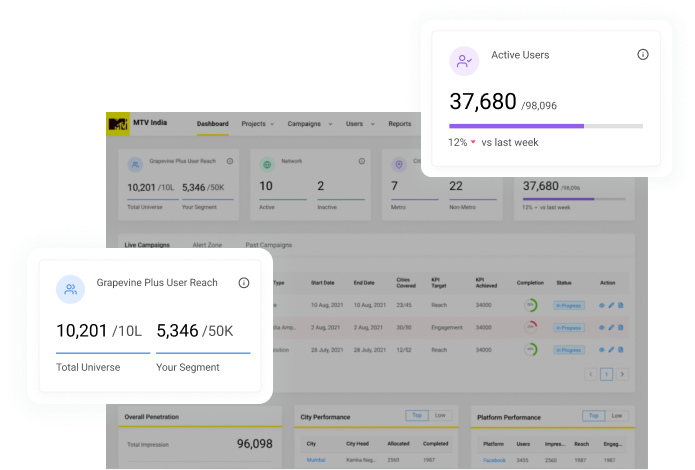Viewport: 695px width, 470px height.
Task: Click the Network card info icon
Action: tap(362, 161)
